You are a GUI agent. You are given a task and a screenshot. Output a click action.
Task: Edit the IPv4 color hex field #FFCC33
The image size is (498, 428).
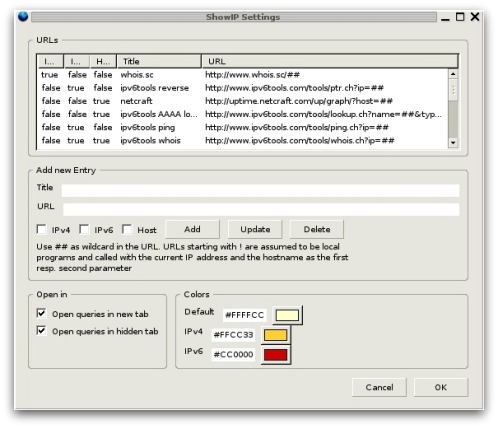tap(233, 335)
